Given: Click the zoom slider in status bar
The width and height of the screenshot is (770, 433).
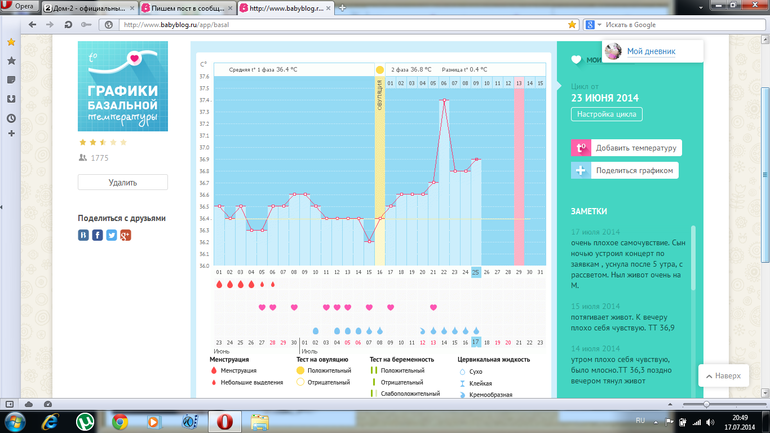Looking at the screenshot, I should point(706,404).
